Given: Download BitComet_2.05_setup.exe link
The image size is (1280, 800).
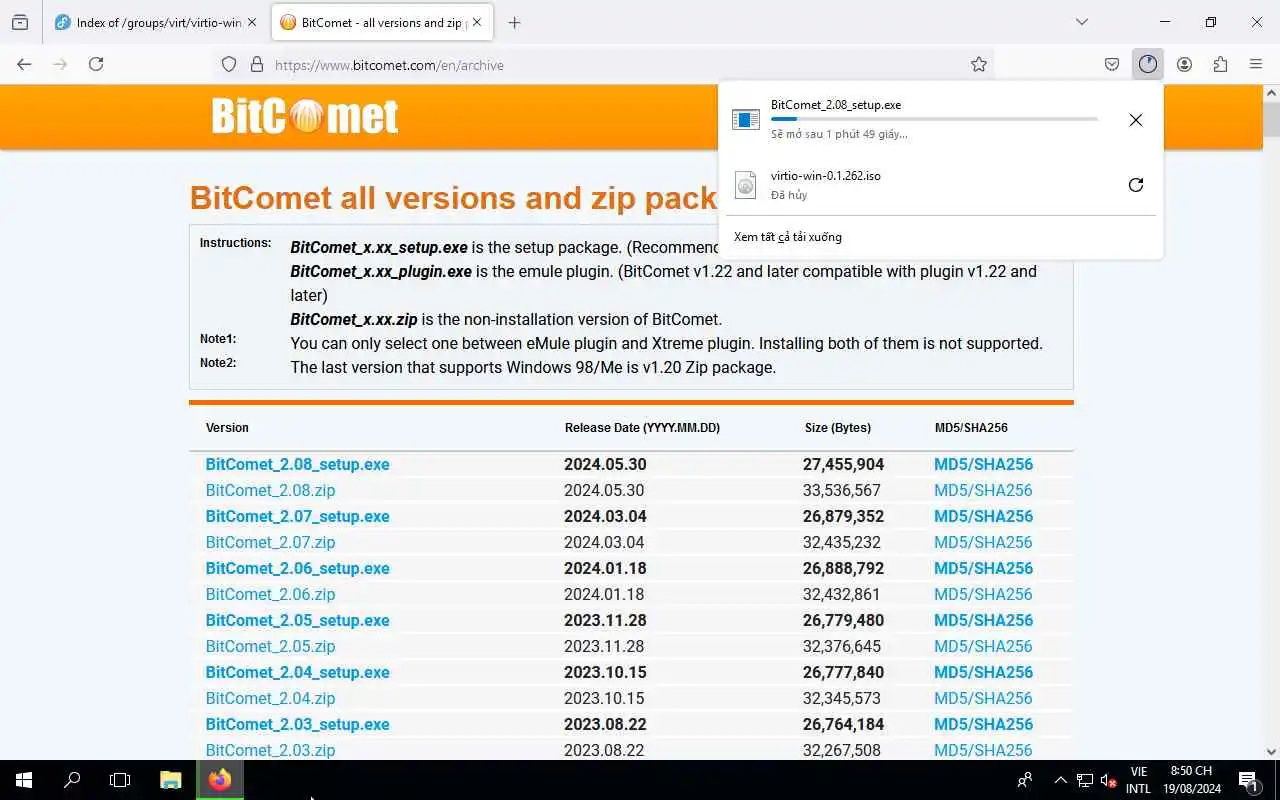Looking at the screenshot, I should click(297, 620).
